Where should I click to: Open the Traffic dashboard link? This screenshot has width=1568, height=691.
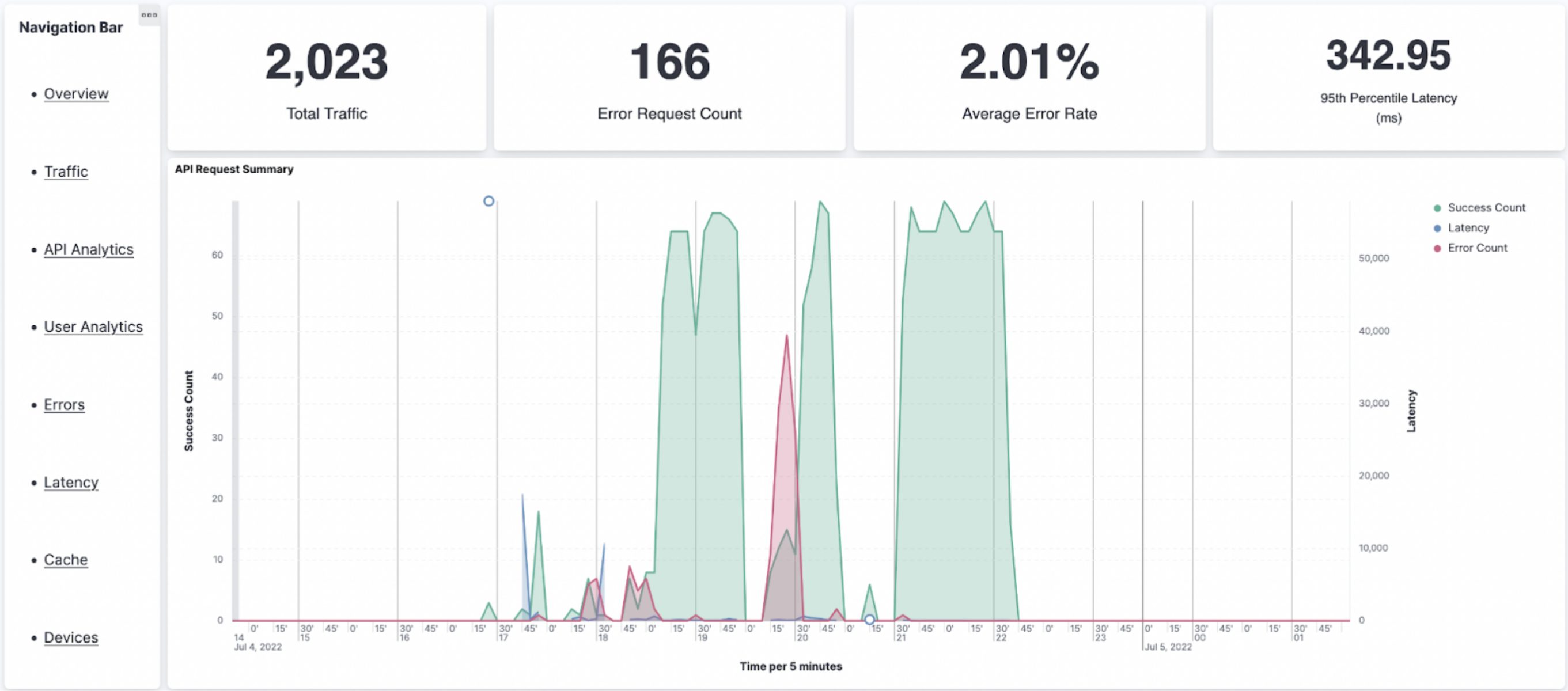click(x=66, y=172)
